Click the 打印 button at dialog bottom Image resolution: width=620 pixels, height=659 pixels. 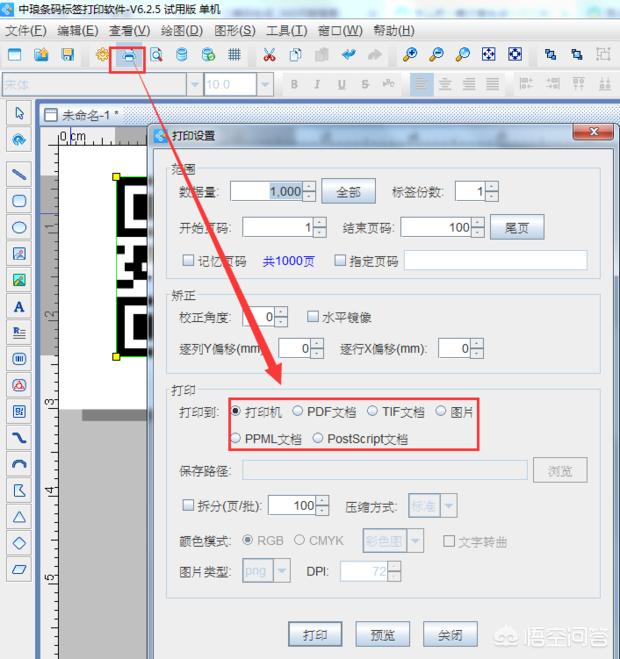tap(315, 635)
